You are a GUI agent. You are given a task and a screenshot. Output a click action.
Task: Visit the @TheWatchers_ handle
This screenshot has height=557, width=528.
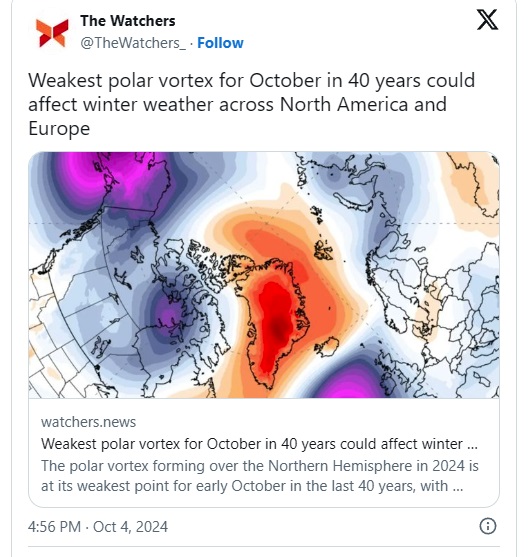[x=133, y=43]
